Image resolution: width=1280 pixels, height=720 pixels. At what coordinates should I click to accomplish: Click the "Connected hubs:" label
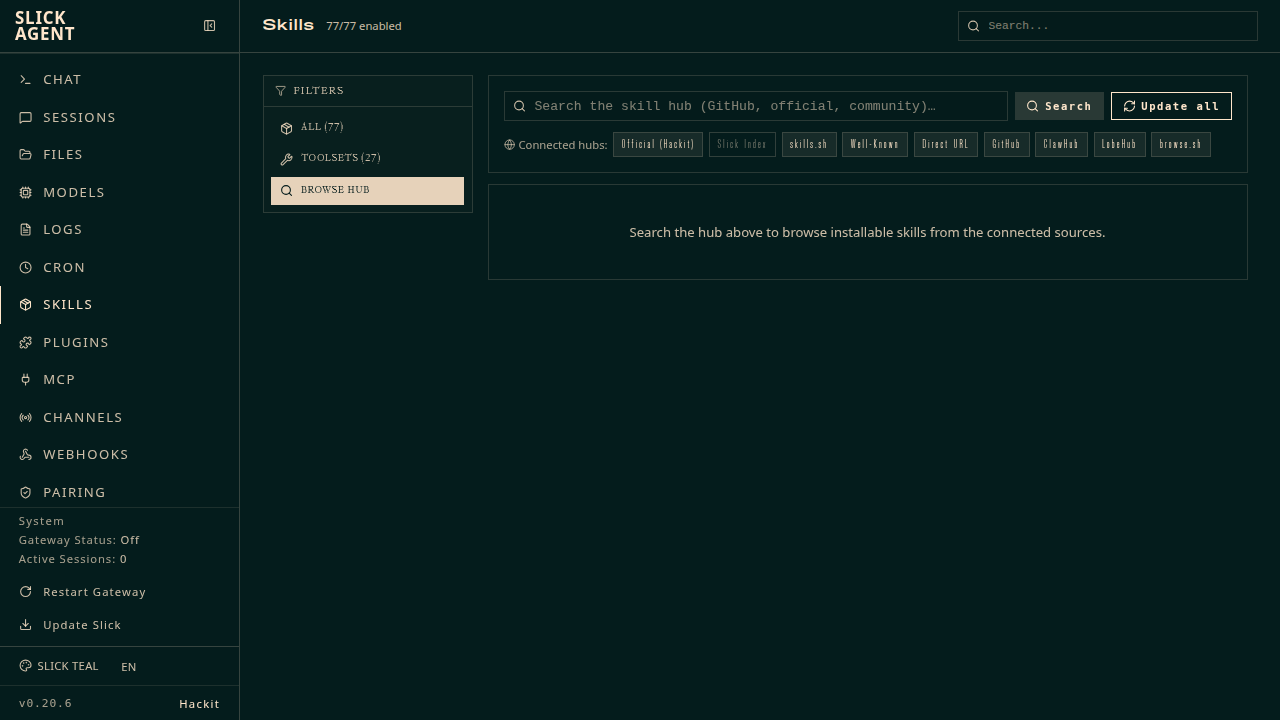tap(563, 145)
